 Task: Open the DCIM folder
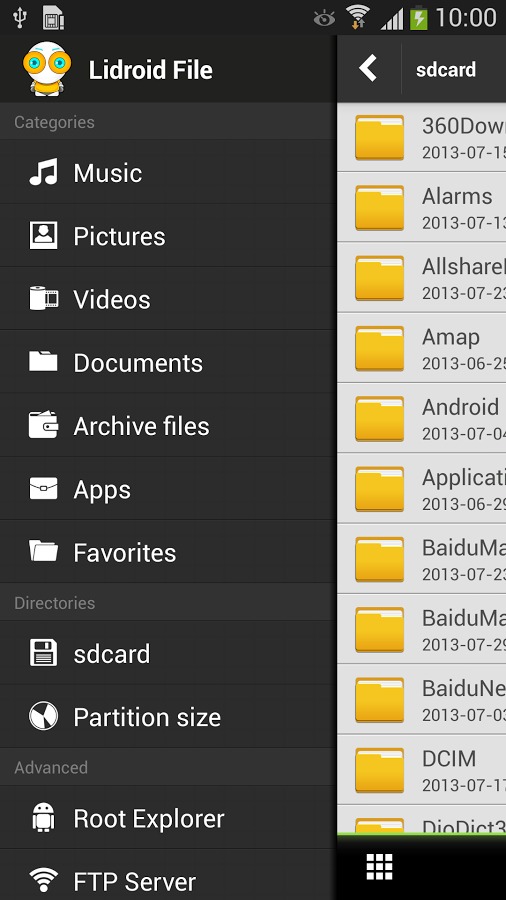pos(422,770)
